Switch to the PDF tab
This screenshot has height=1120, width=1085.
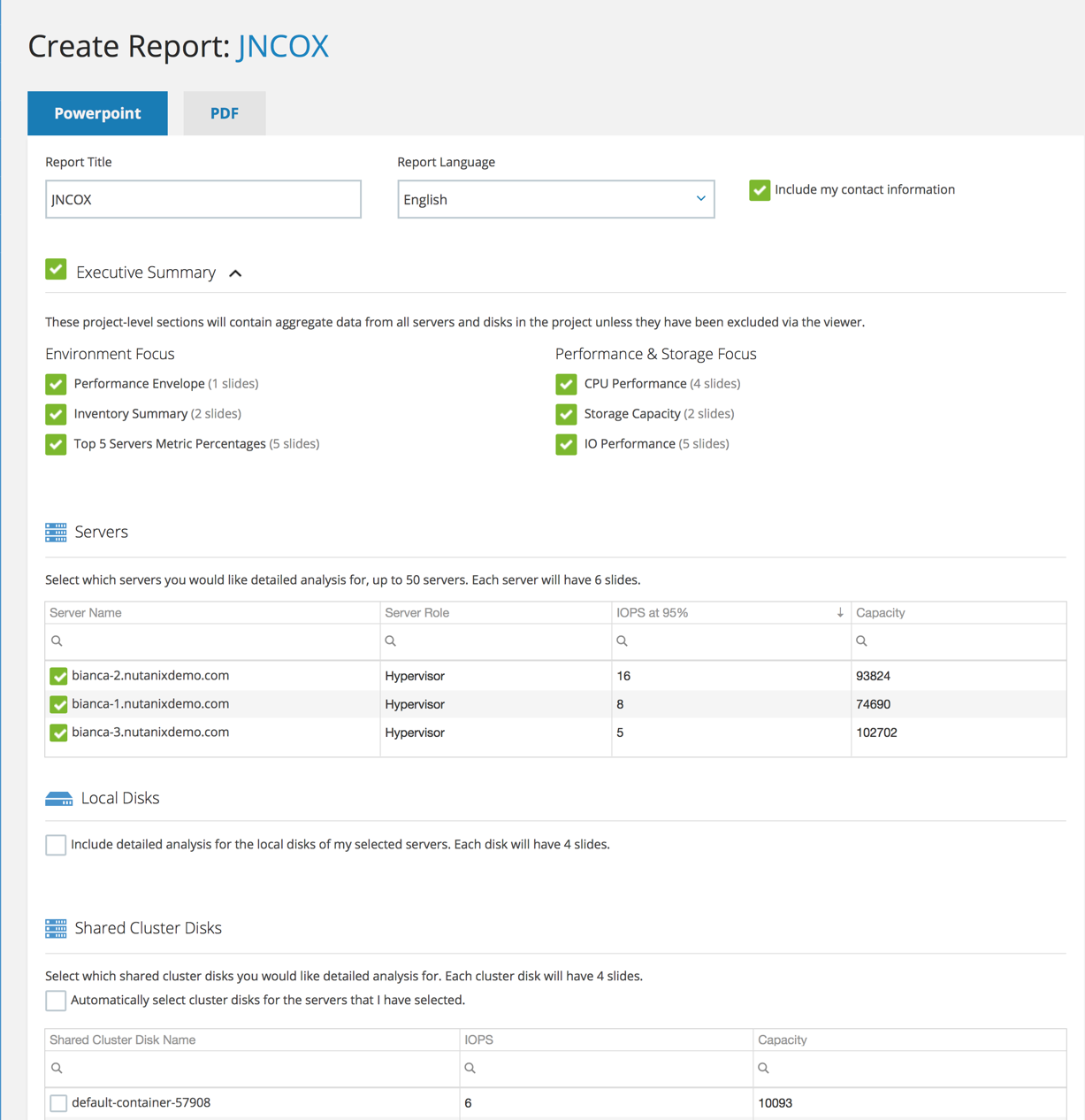point(225,113)
